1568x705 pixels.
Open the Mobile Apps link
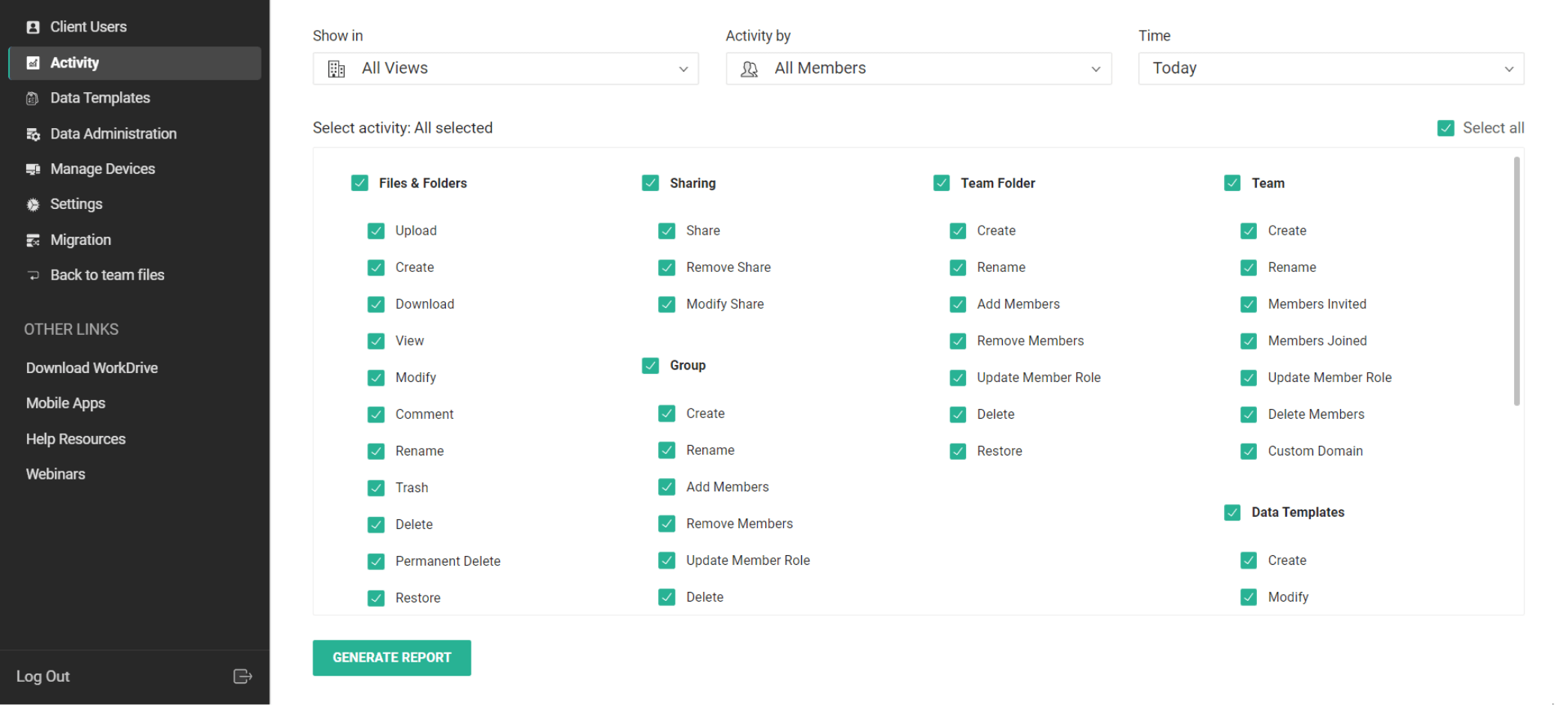point(66,403)
